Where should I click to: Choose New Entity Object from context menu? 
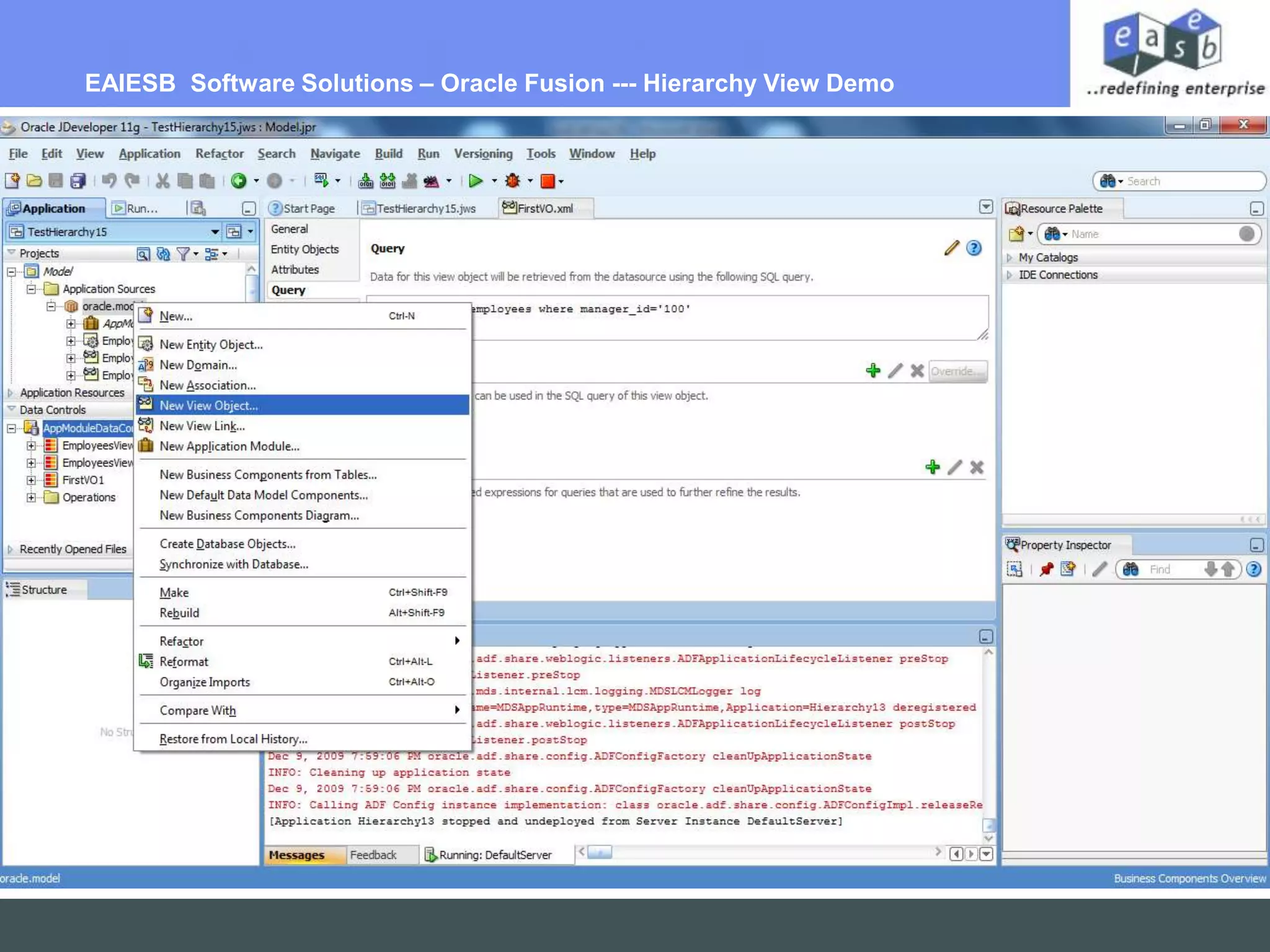click(303, 345)
